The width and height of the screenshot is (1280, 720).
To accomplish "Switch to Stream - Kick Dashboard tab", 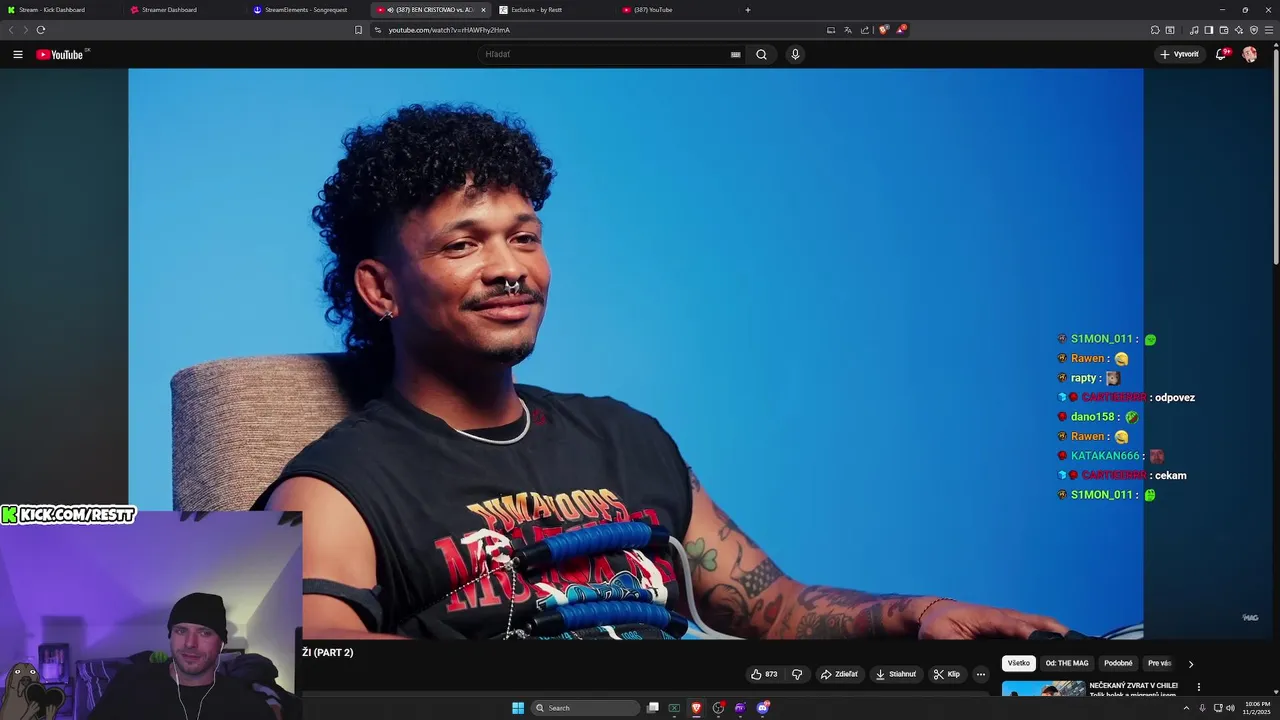I will (62, 10).
